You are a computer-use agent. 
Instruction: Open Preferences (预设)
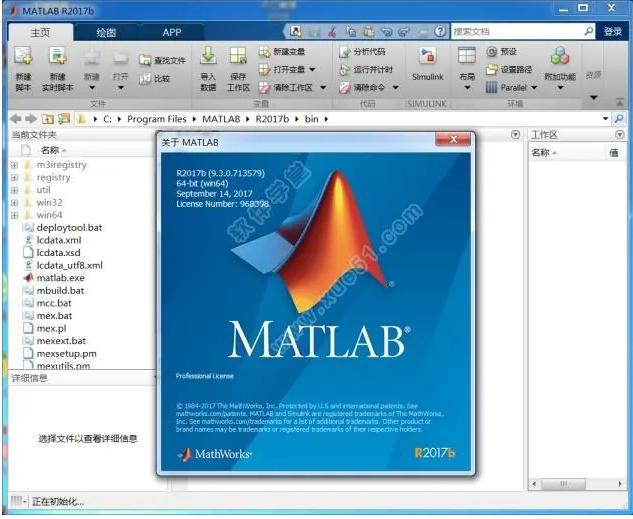(502, 52)
